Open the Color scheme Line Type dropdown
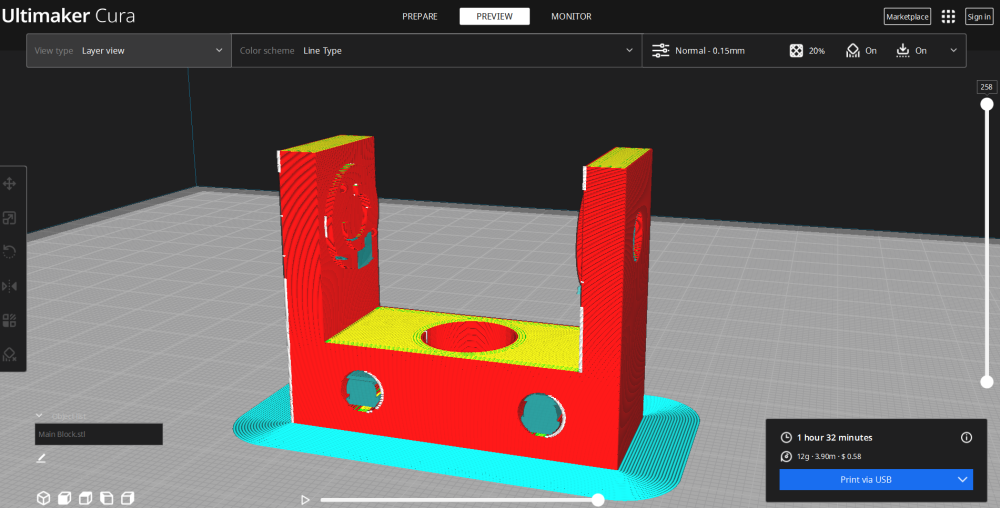This screenshot has width=1000, height=508. pyautogui.click(x=437, y=50)
